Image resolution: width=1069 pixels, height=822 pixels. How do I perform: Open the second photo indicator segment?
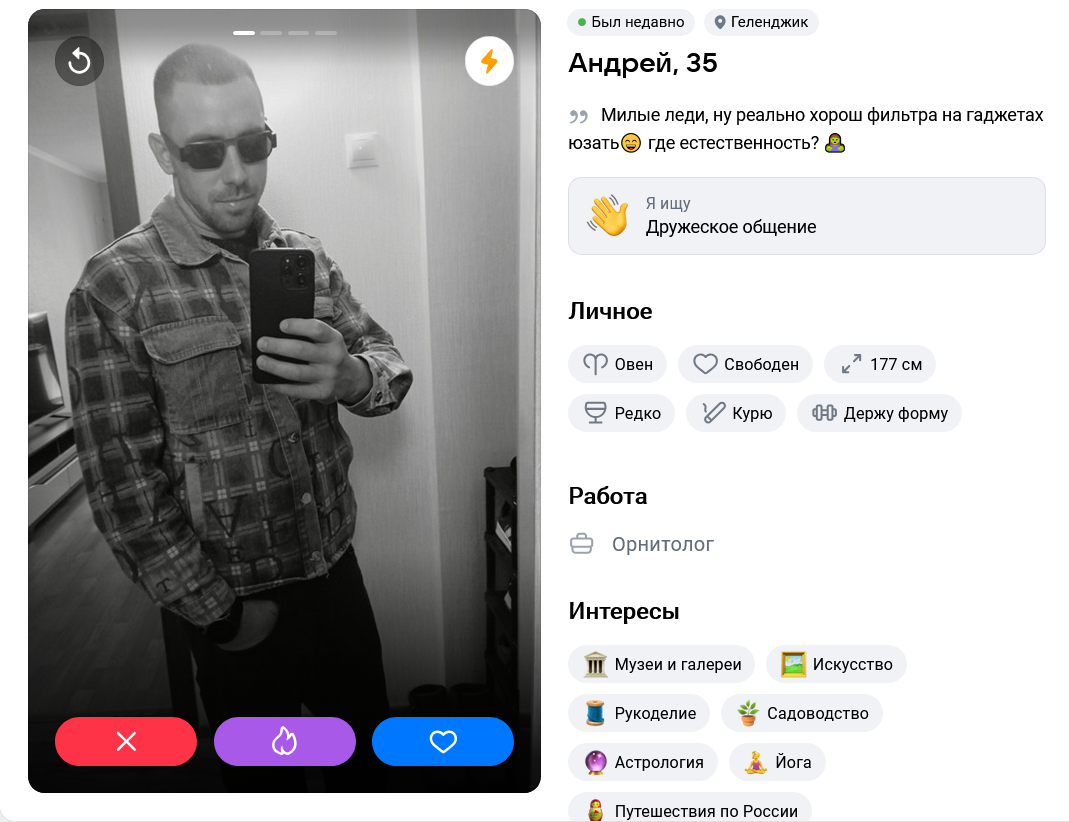(x=271, y=33)
